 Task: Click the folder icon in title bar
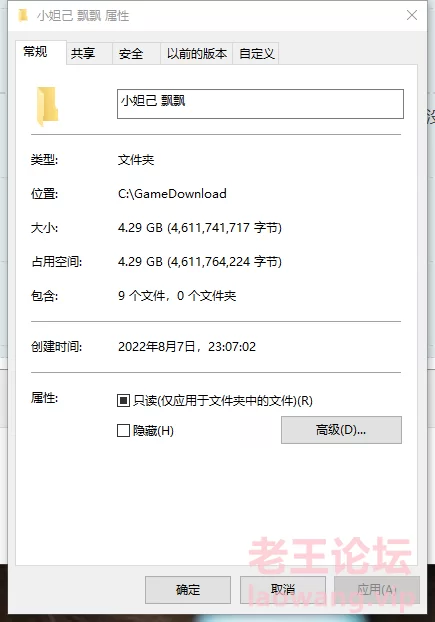coord(23,15)
